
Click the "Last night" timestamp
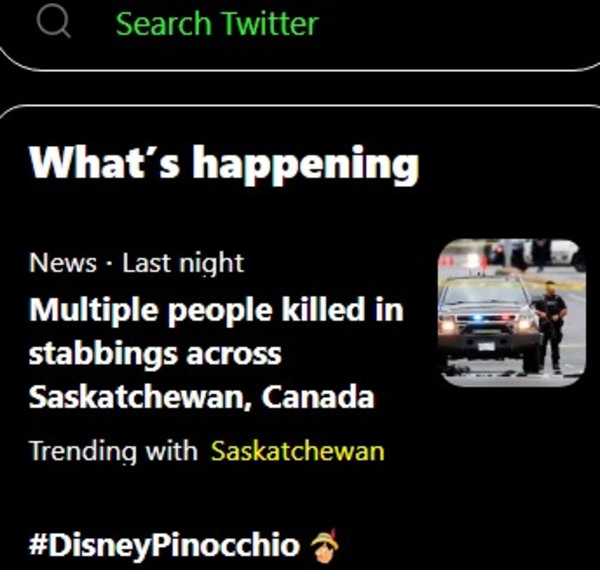pyautogui.click(x=183, y=264)
